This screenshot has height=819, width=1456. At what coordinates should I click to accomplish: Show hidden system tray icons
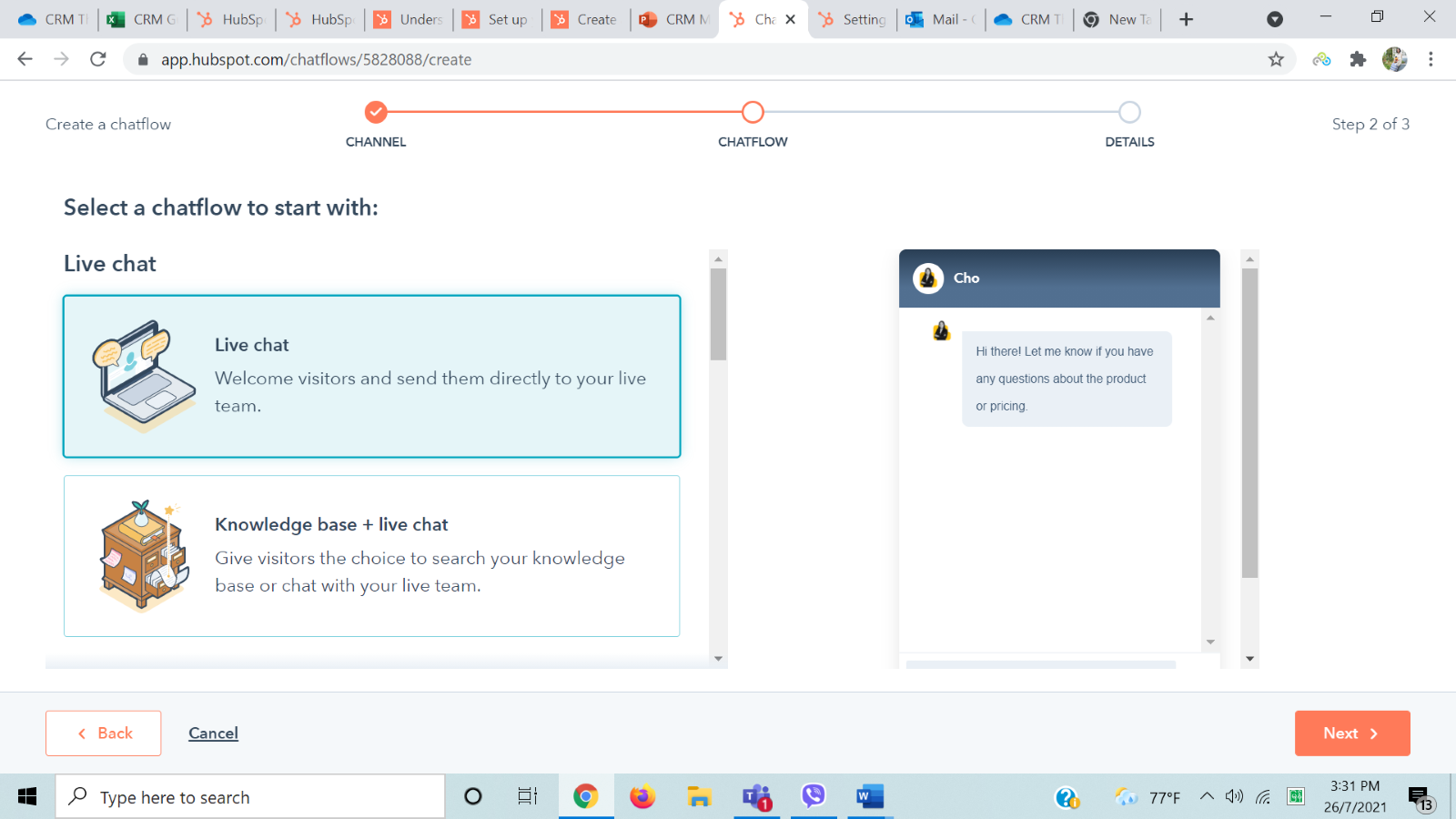pyautogui.click(x=1207, y=796)
